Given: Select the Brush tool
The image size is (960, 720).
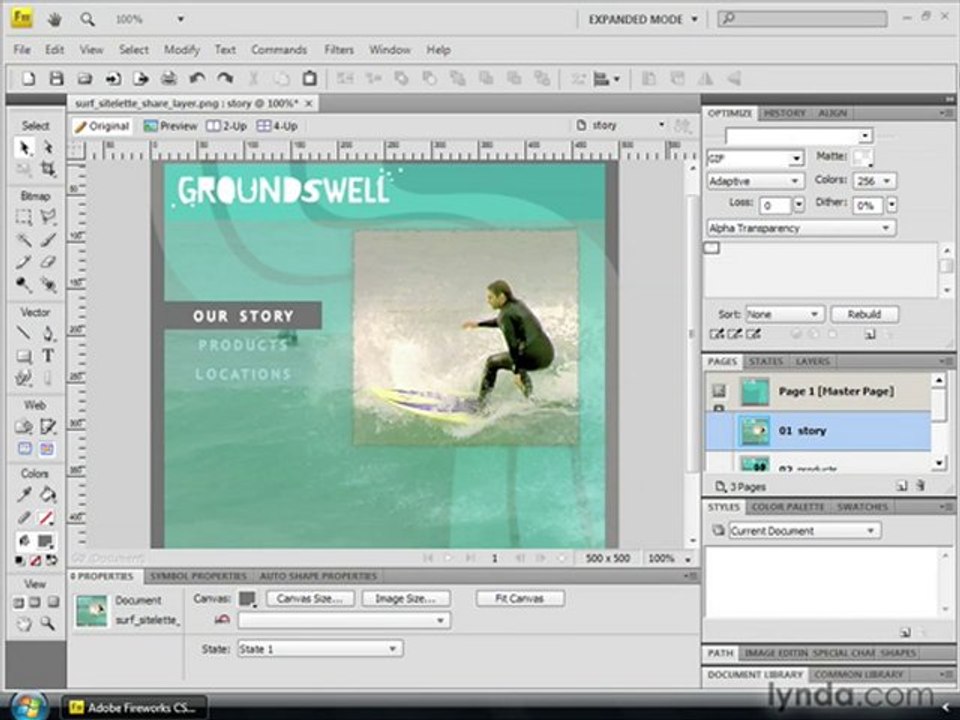Looking at the screenshot, I should click(x=48, y=239).
